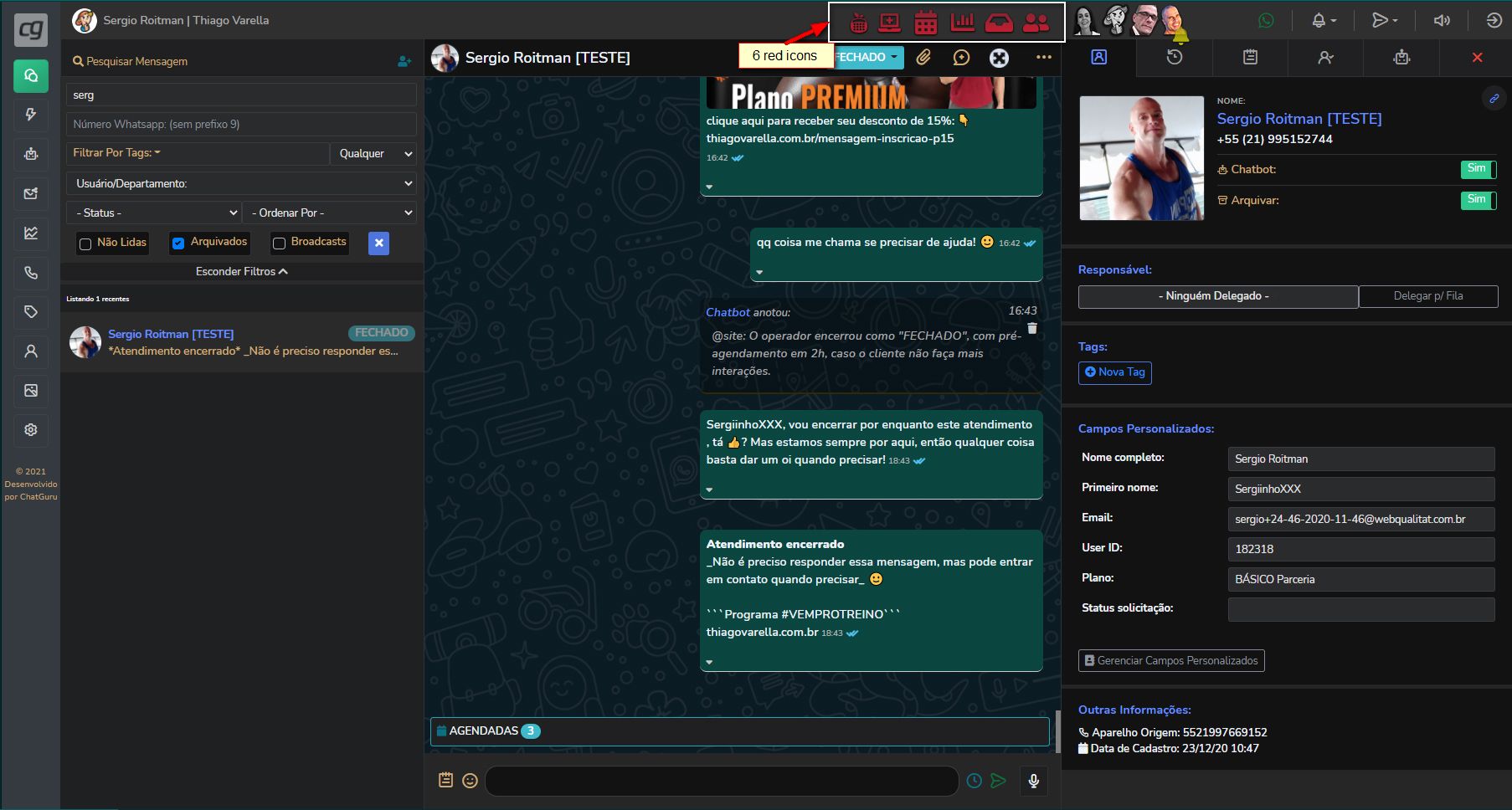Image resolution: width=1512 pixels, height=810 pixels.
Task: Schedule message with the clock icon
Action: coord(975,781)
